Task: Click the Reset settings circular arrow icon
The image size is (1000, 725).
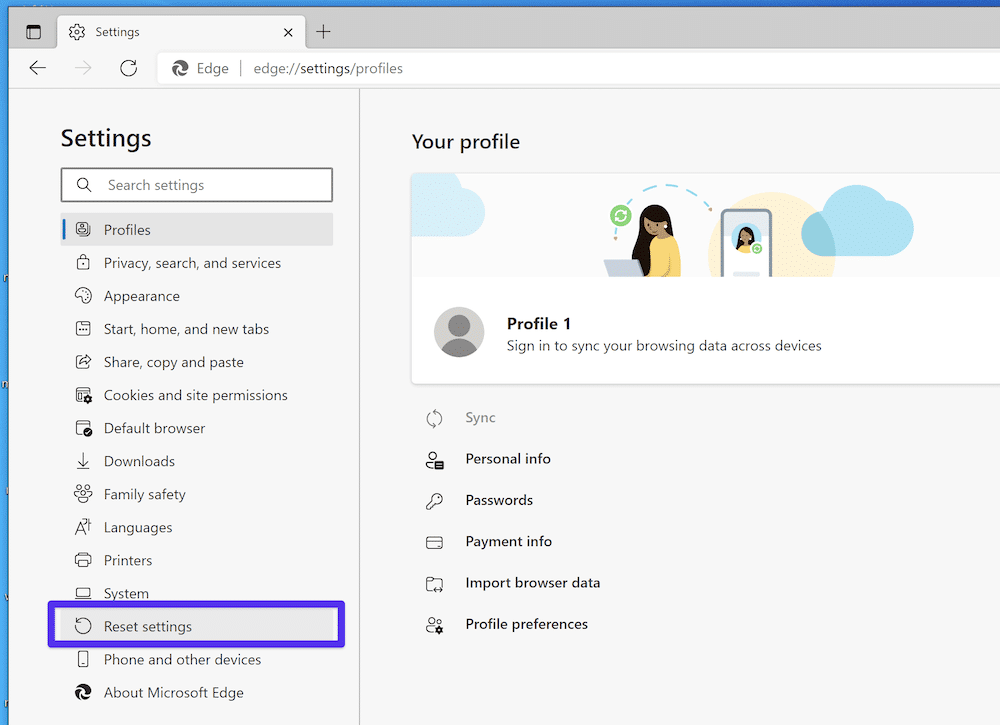Action: (82, 625)
